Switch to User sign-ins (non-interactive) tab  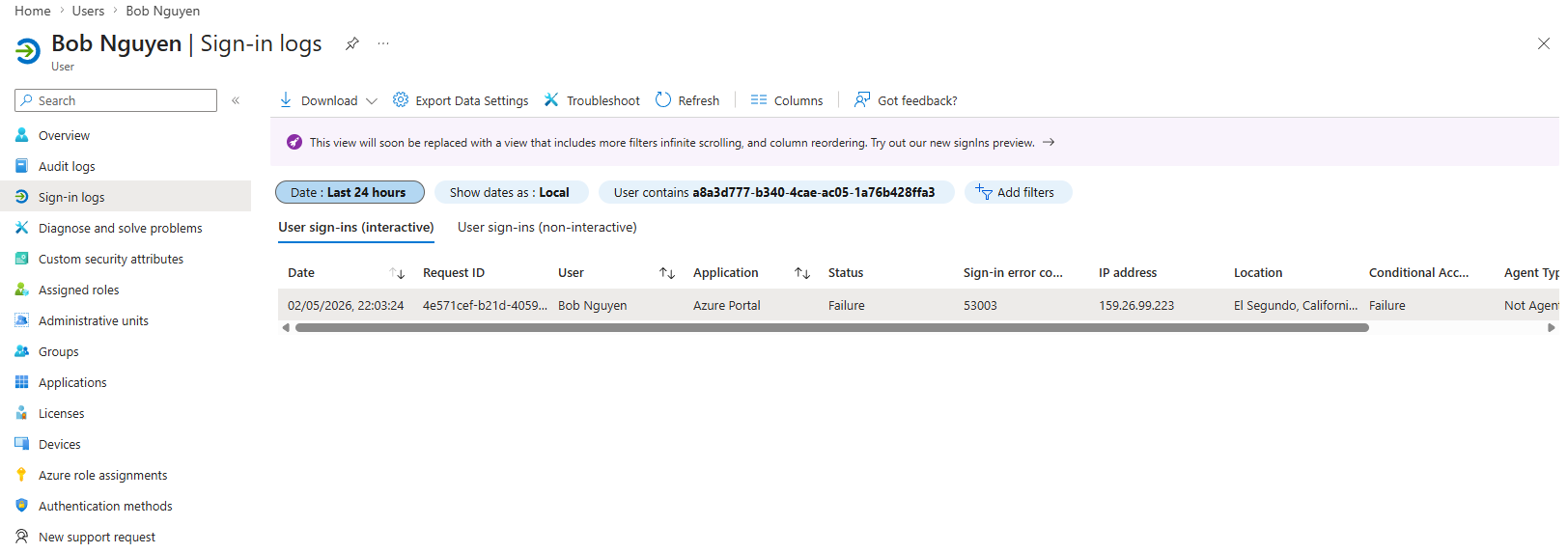coord(547,228)
